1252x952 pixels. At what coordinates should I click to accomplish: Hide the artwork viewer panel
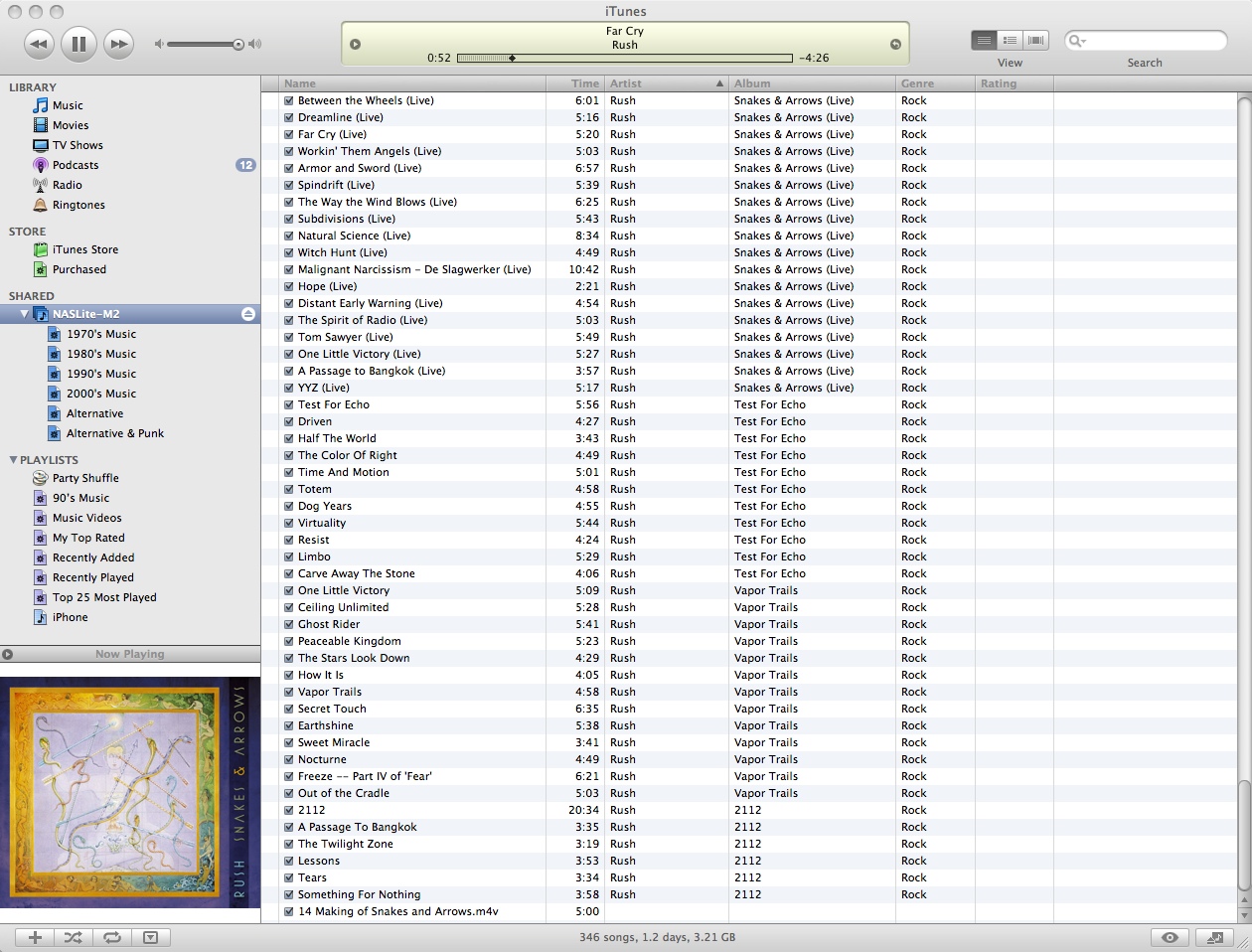coord(150,937)
